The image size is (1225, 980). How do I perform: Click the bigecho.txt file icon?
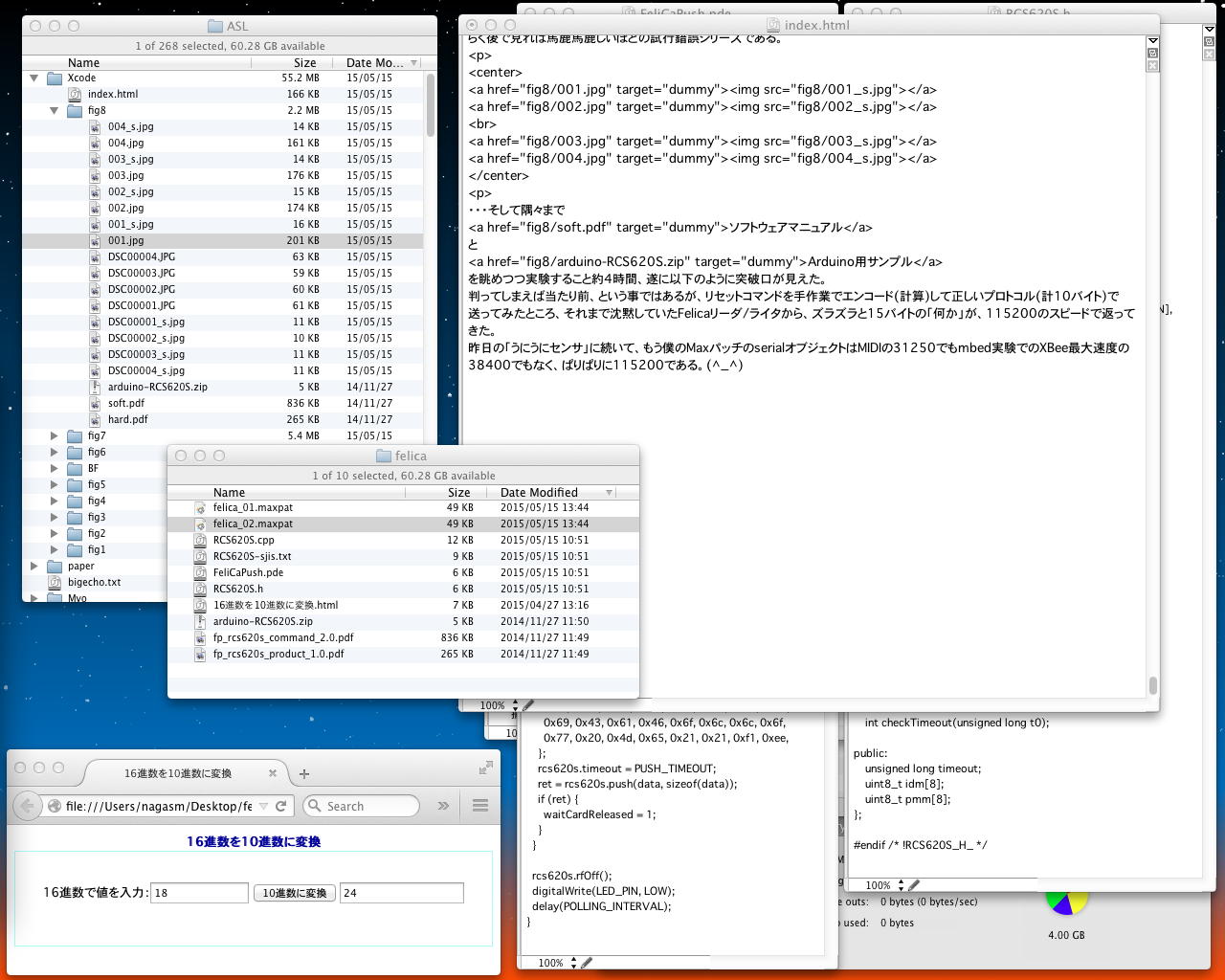(55, 583)
